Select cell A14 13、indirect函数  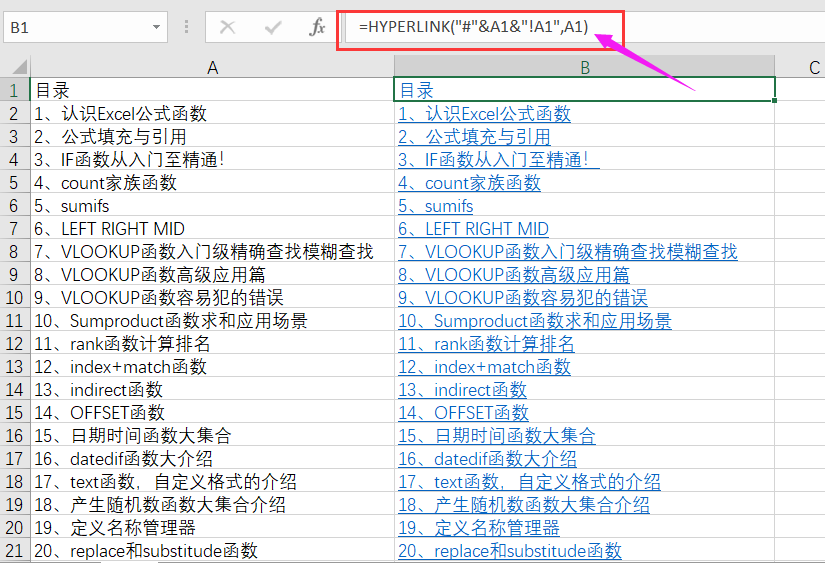click(x=212, y=389)
